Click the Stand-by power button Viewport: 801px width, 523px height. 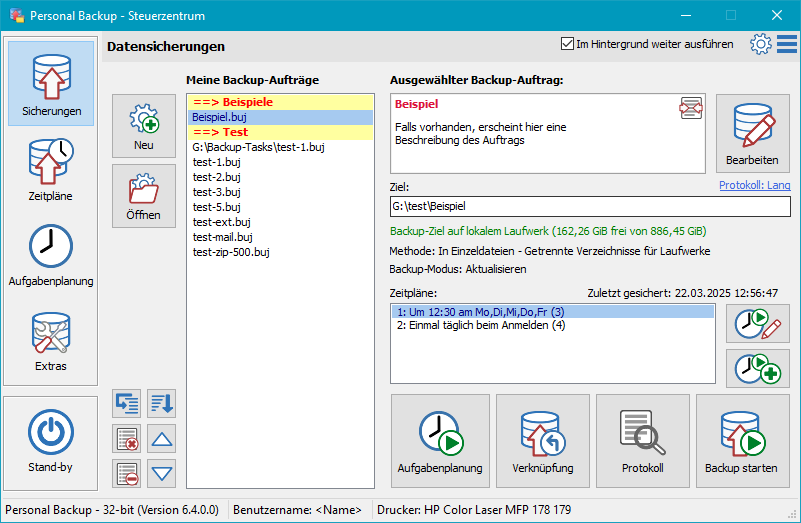click(51, 442)
